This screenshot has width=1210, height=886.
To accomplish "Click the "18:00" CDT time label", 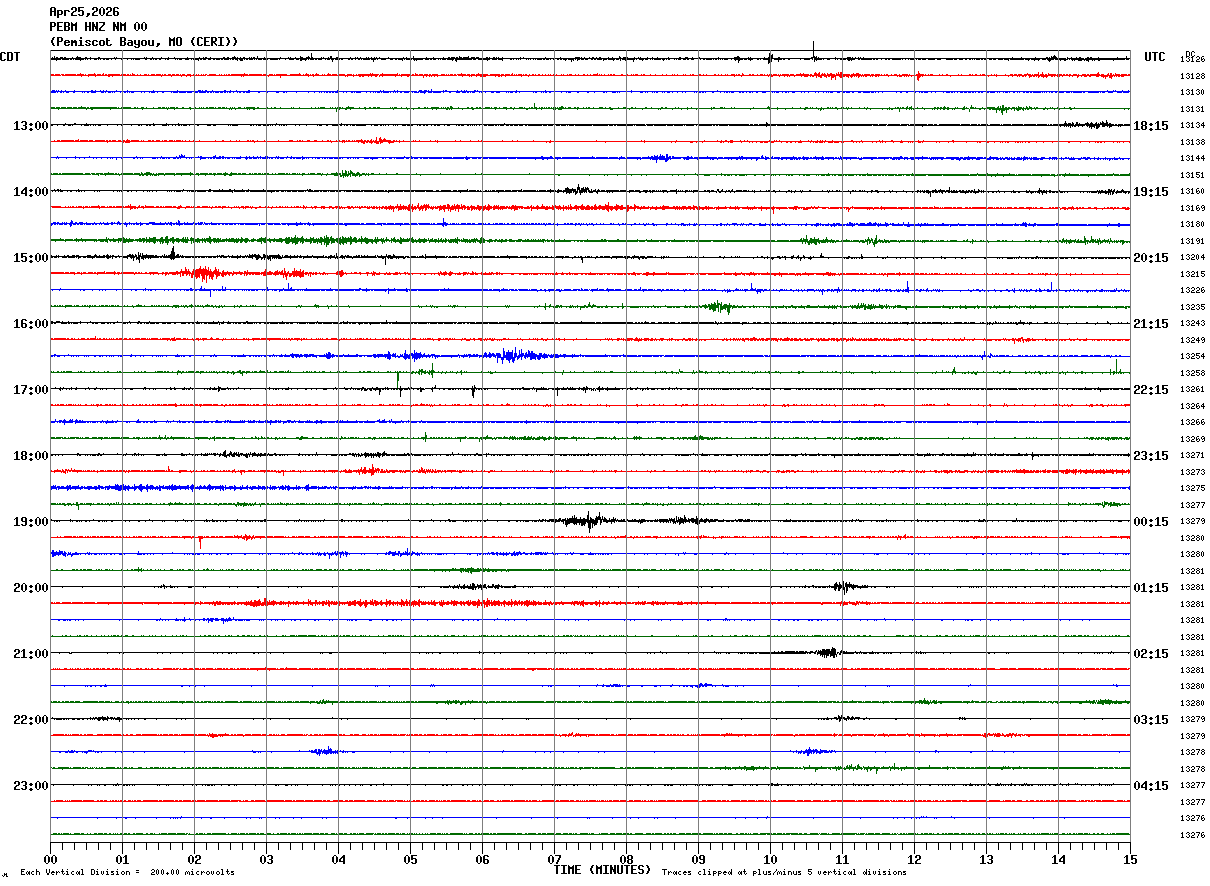I will pos(31,456).
